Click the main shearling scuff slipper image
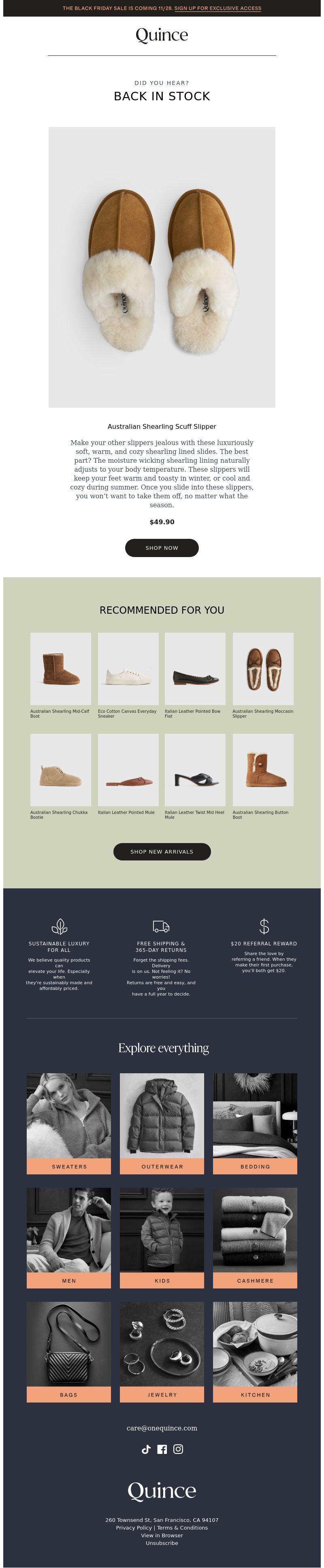This screenshot has width=324, height=1568. pos(162,267)
